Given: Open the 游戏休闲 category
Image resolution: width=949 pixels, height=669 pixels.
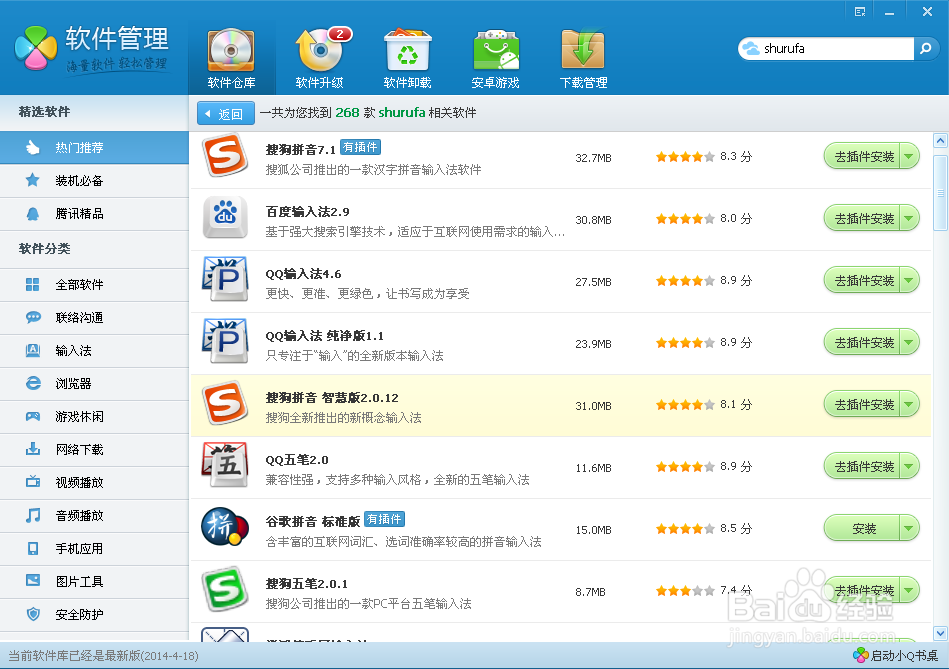Looking at the screenshot, I should pos(94,417).
